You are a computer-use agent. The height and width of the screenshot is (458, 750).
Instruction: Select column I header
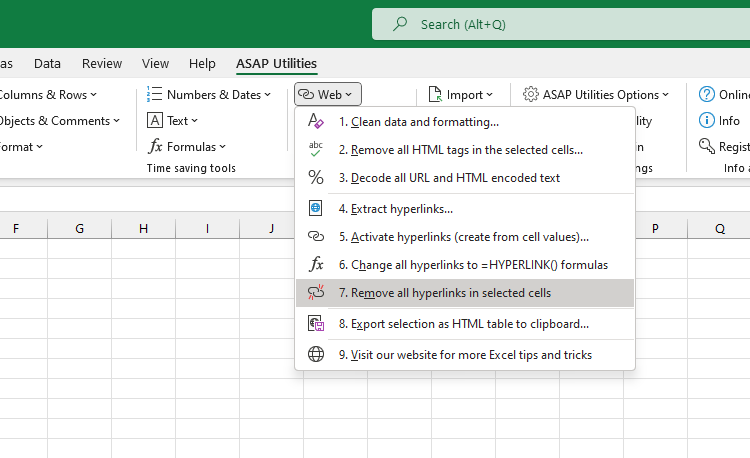[208, 229]
